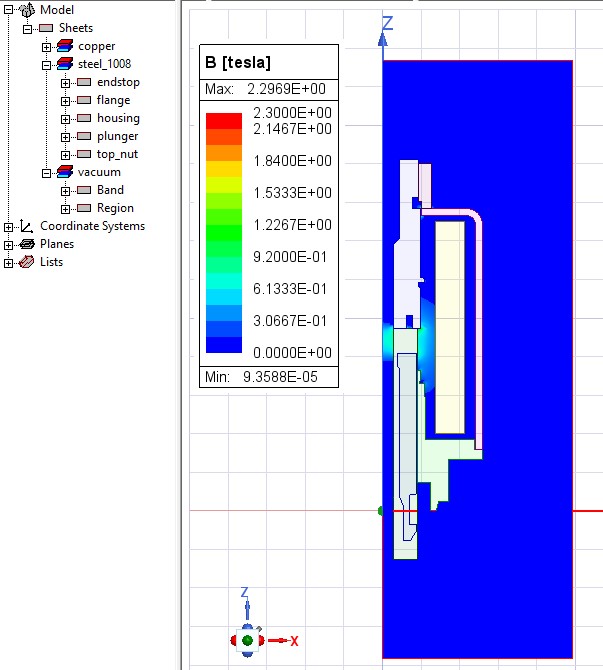
Task: Click the Sheets folder icon
Action: [46, 28]
